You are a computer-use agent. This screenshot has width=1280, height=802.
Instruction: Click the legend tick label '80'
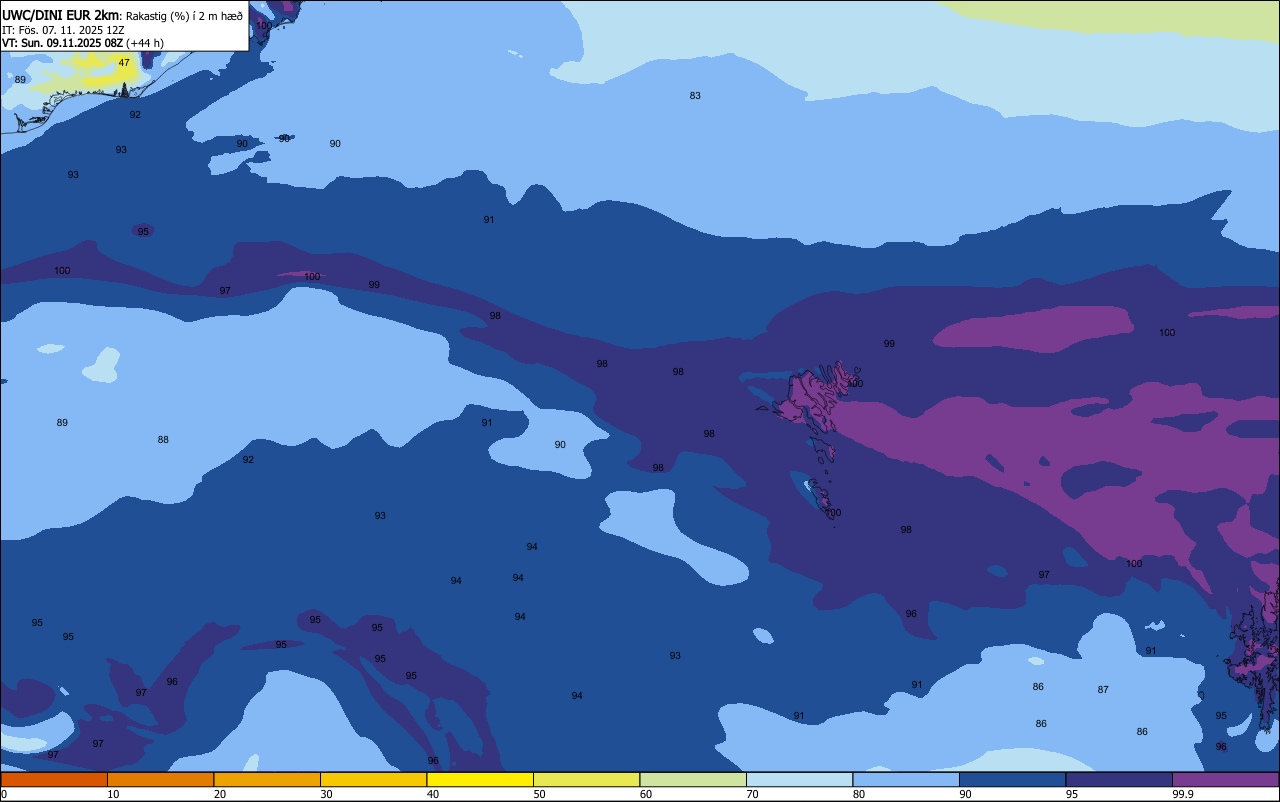click(x=859, y=794)
